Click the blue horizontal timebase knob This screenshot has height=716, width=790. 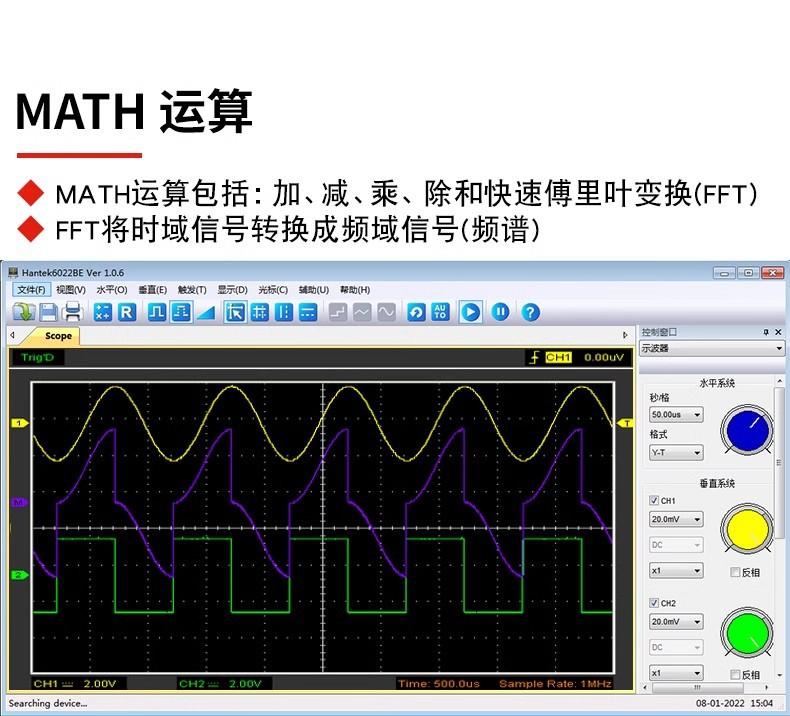tap(748, 429)
